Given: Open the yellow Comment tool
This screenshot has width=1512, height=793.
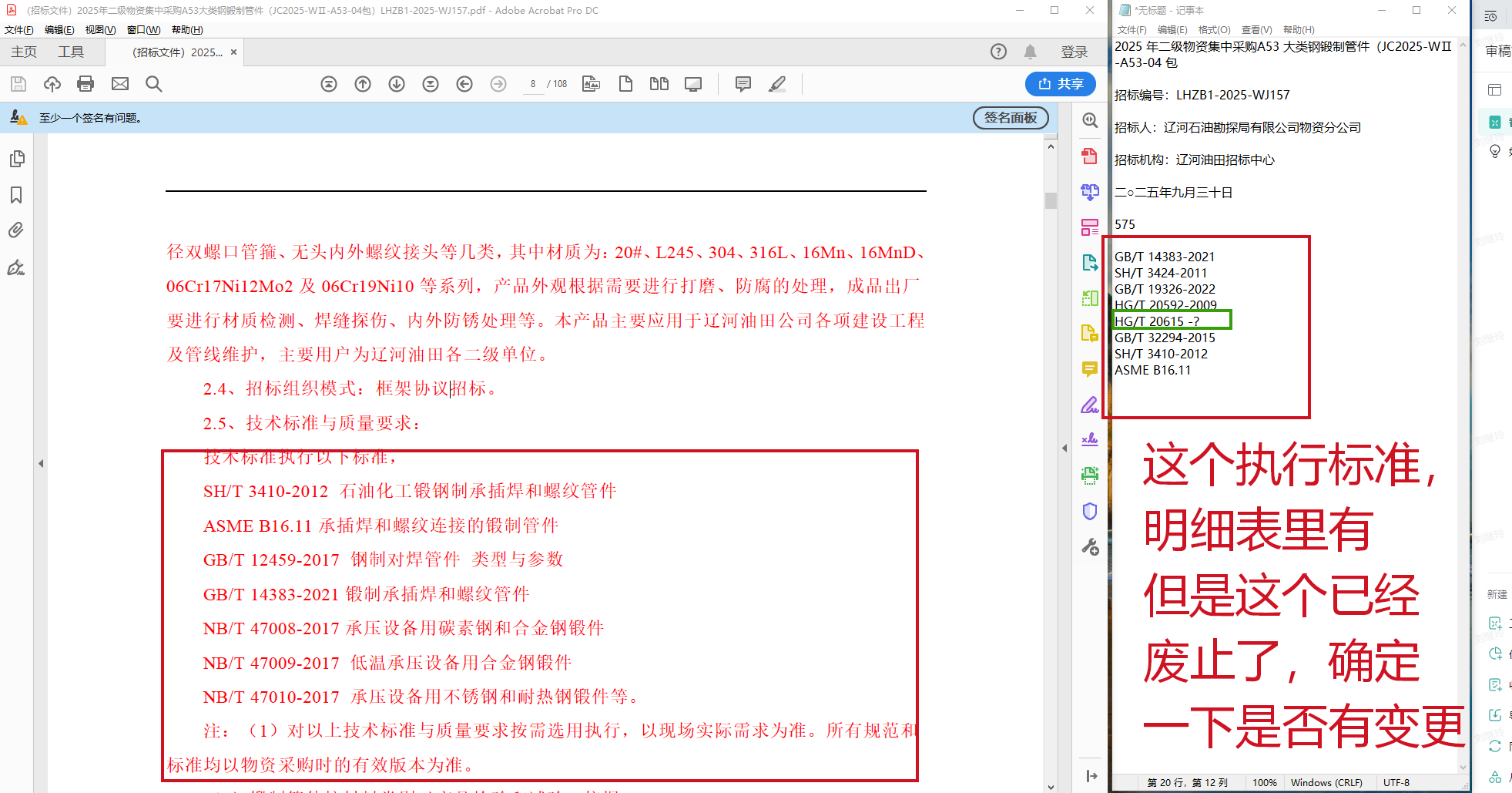Looking at the screenshot, I should click(x=1090, y=369).
